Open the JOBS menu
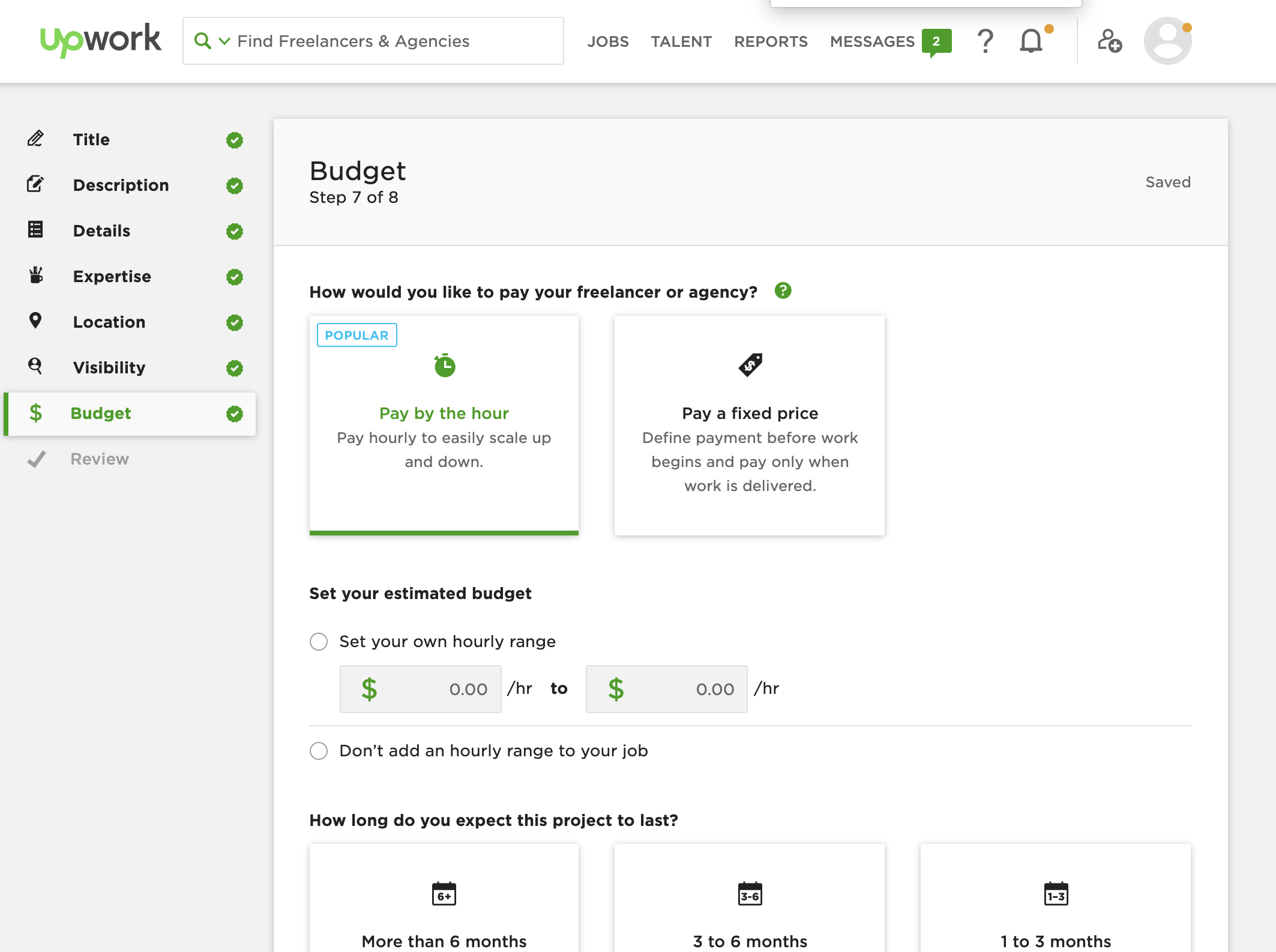This screenshot has height=952, width=1276. pos(607,41)
